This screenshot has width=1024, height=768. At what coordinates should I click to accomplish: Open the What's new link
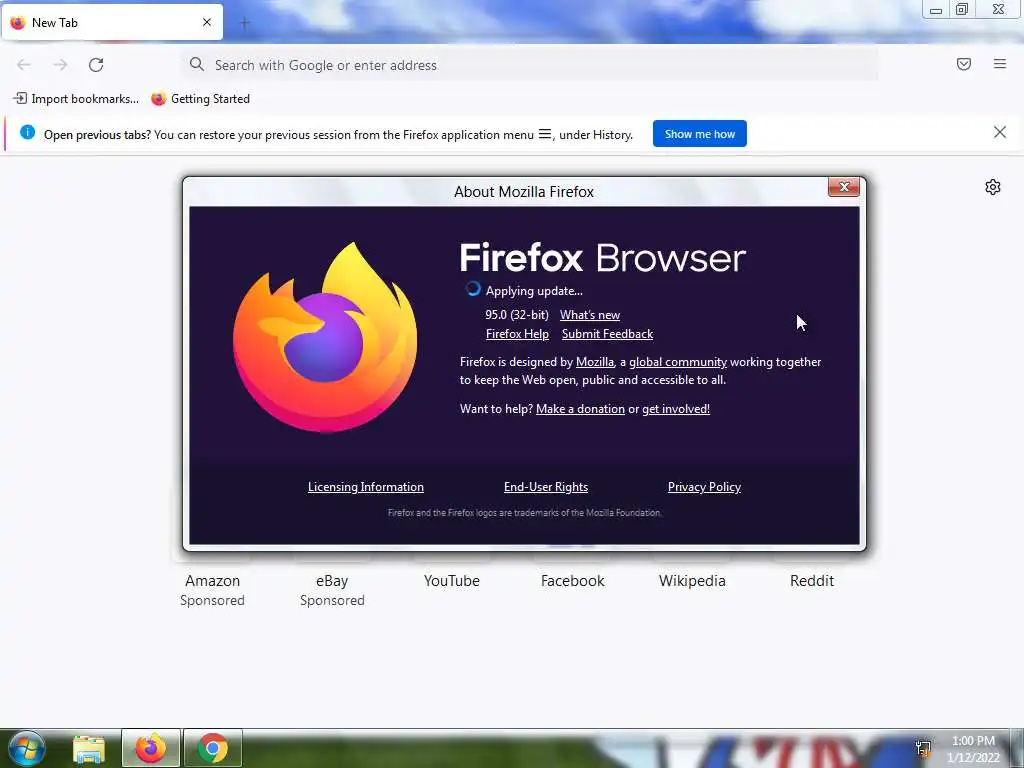[590, 315]
